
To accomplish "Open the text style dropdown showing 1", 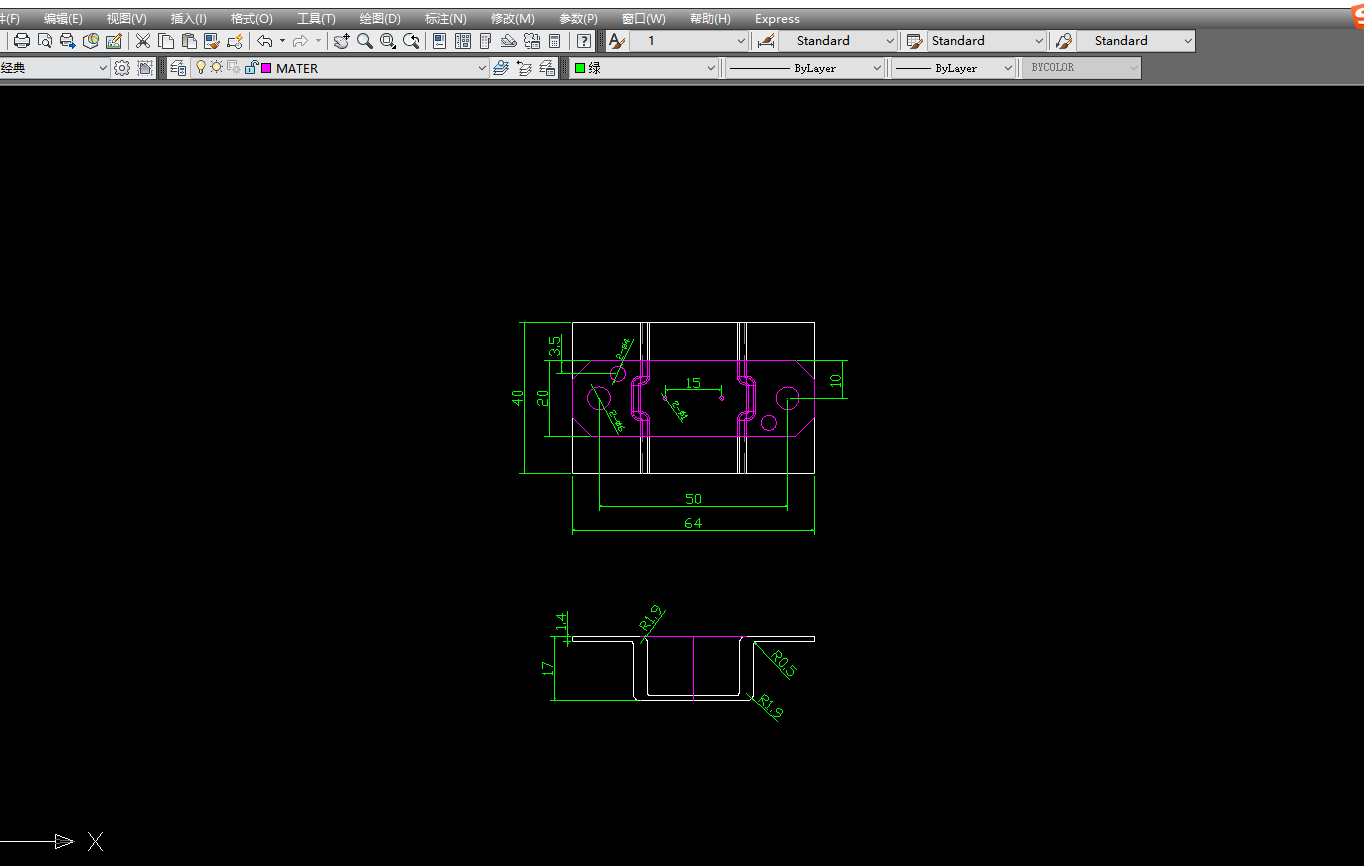I will (x=741, y=41).
